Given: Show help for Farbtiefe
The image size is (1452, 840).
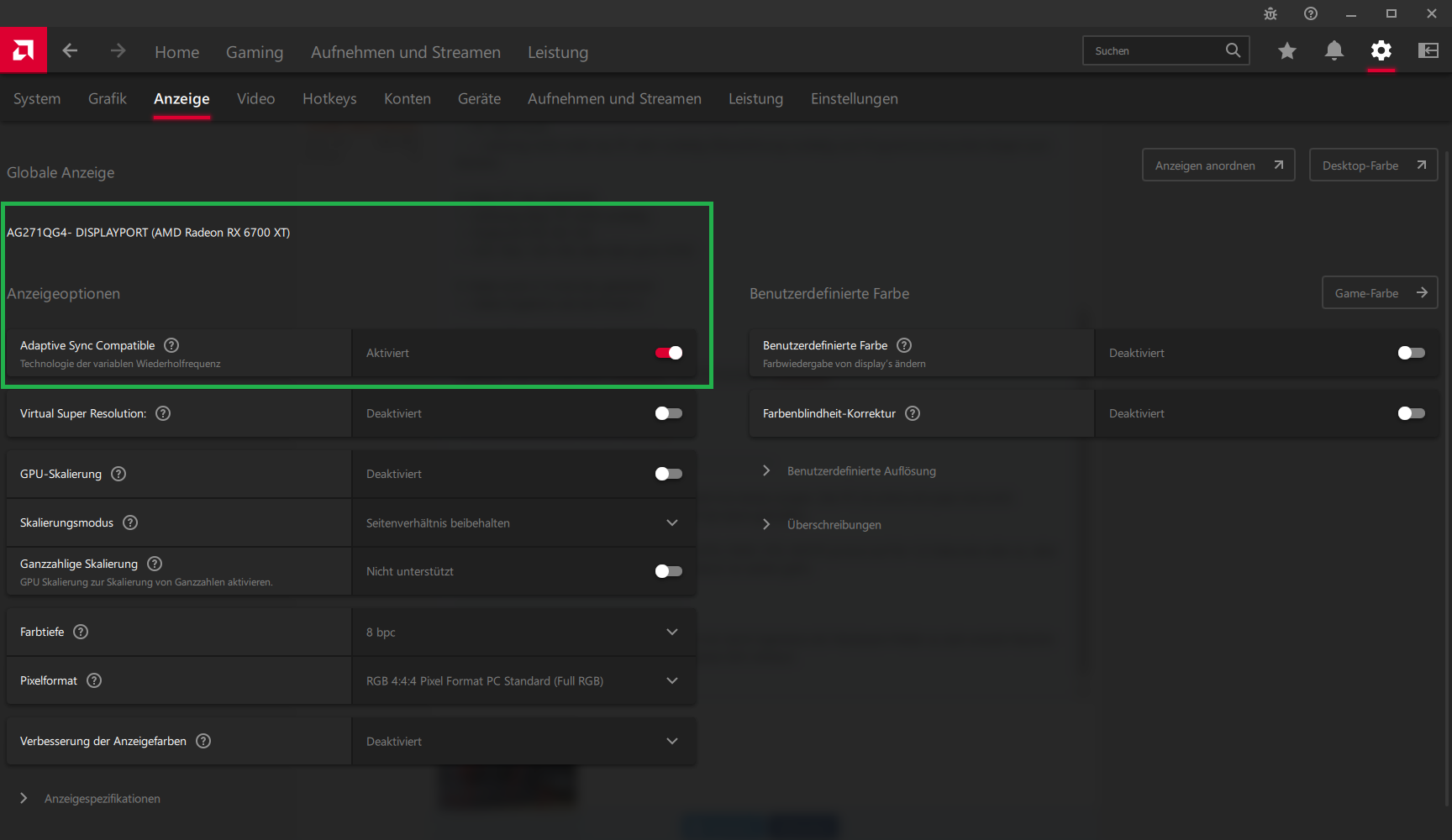Looking at the screenshot, I should click(81, 632).
